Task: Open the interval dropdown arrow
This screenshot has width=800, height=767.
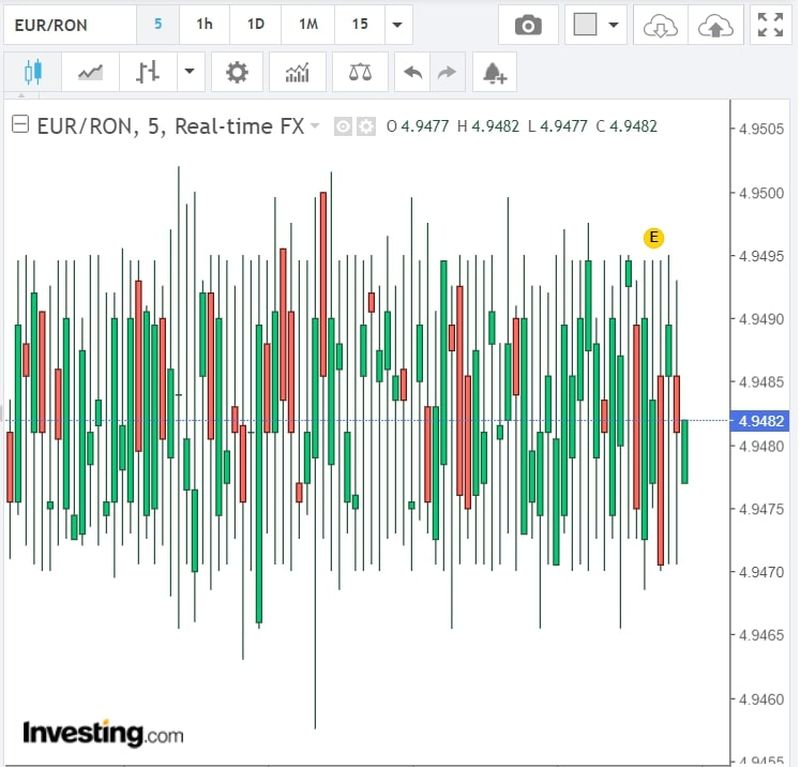Action: (x=398, y=24)
